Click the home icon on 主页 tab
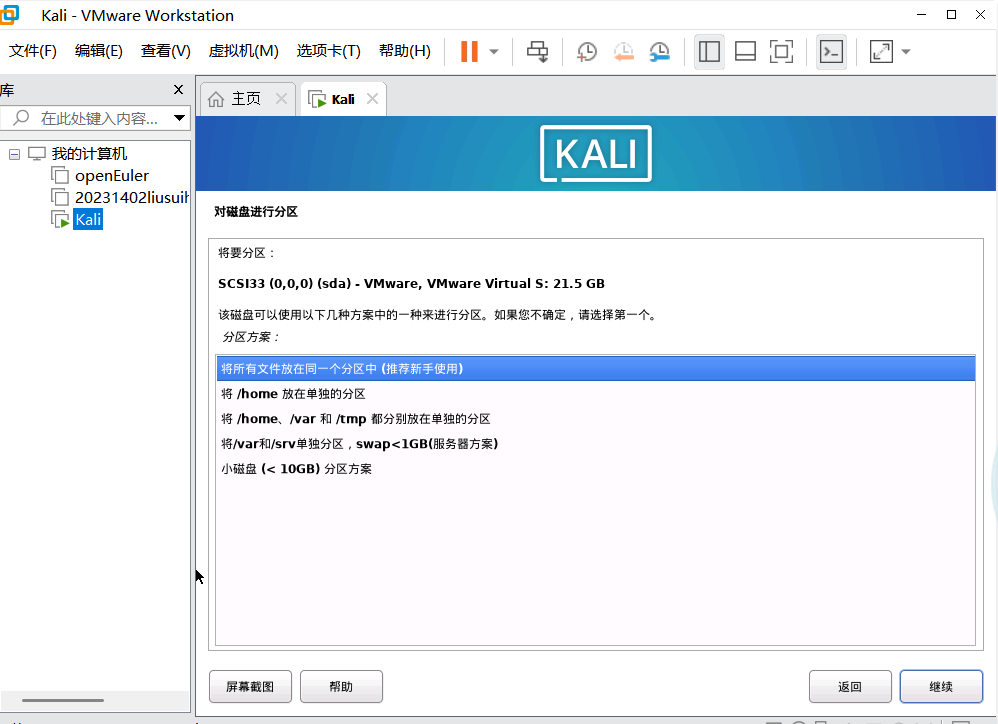This screenshot has height=724, width=998. click(216, 99)
